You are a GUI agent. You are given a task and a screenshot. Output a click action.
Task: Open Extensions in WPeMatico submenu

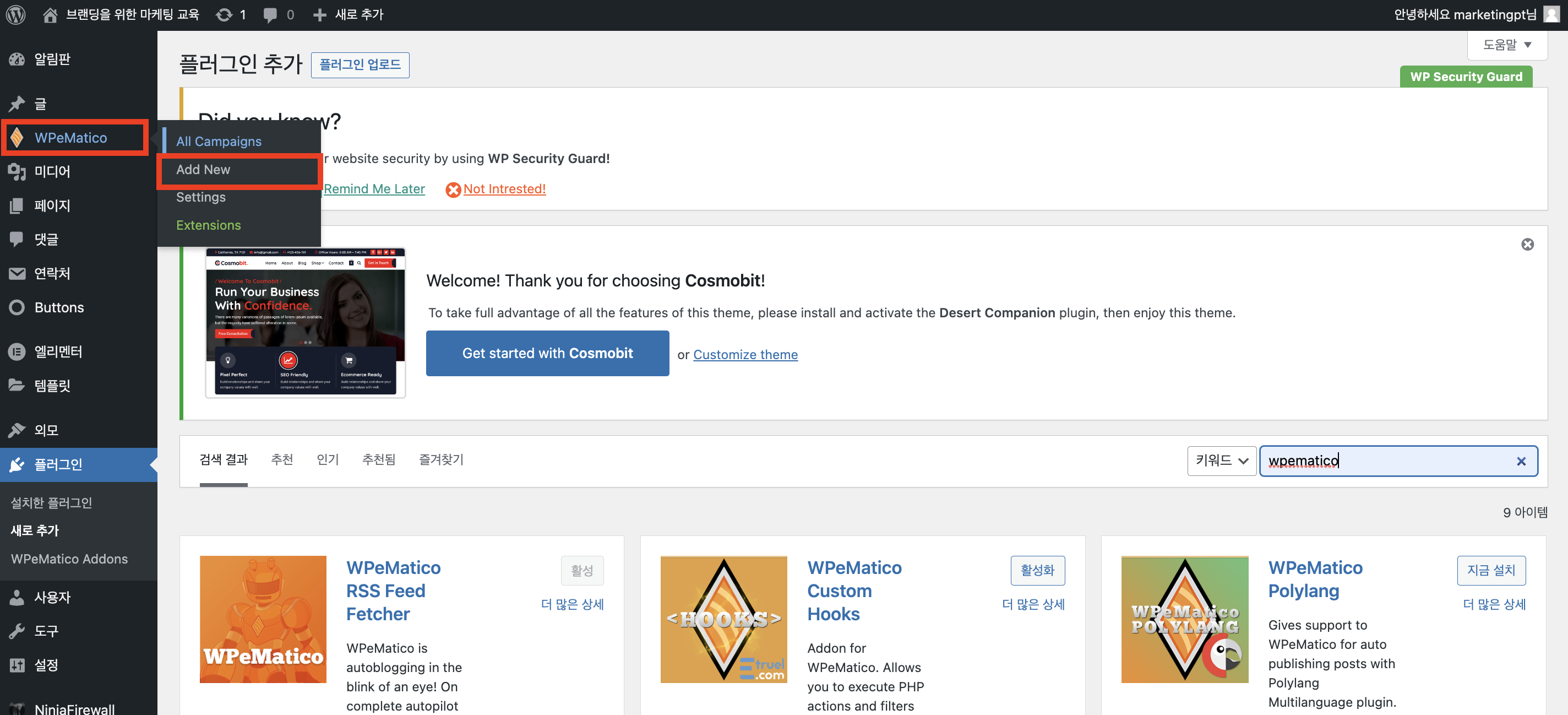point(209,225)
